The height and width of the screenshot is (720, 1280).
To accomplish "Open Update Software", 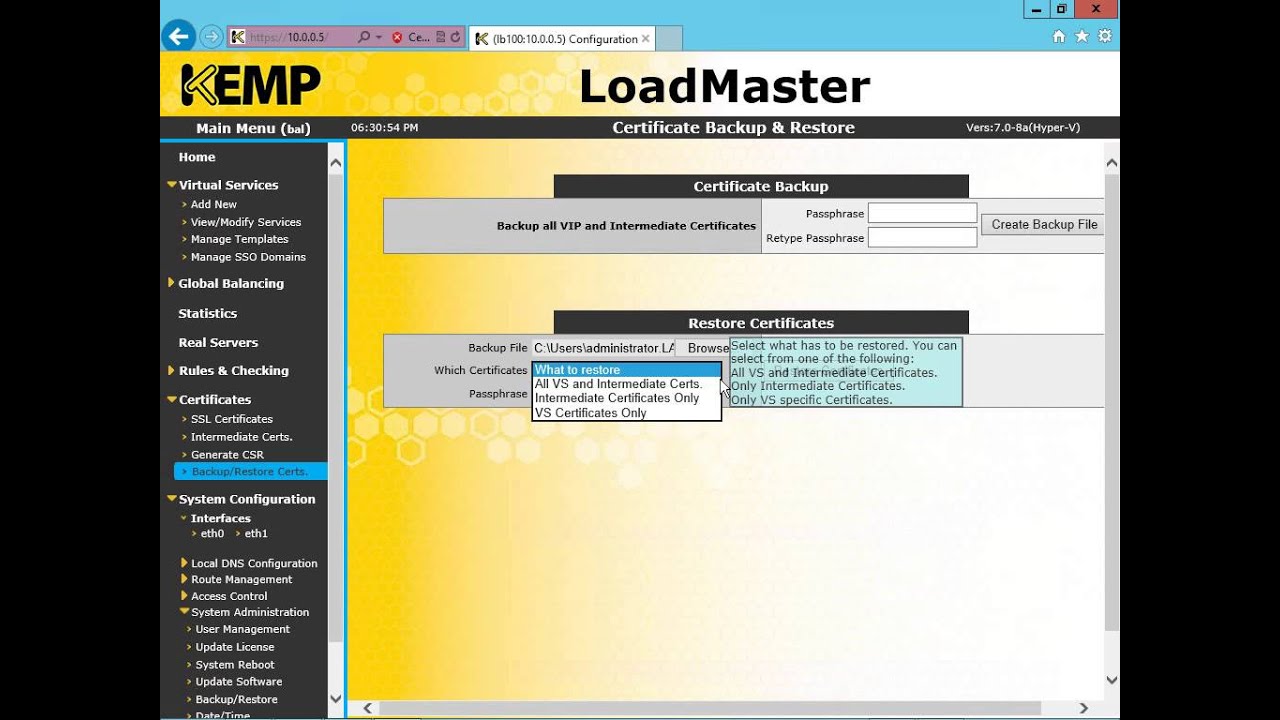I will [x=238, y=682].
